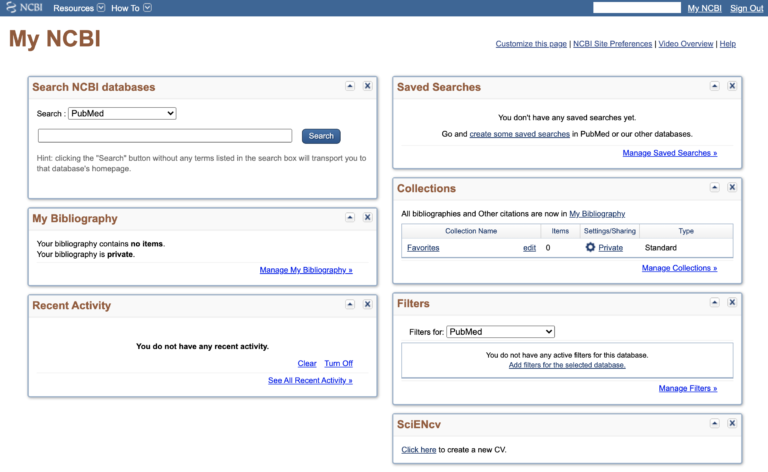Viewport: 768px width, 472px height.
Task: Collapse the Collections panel
Action: 715,188
